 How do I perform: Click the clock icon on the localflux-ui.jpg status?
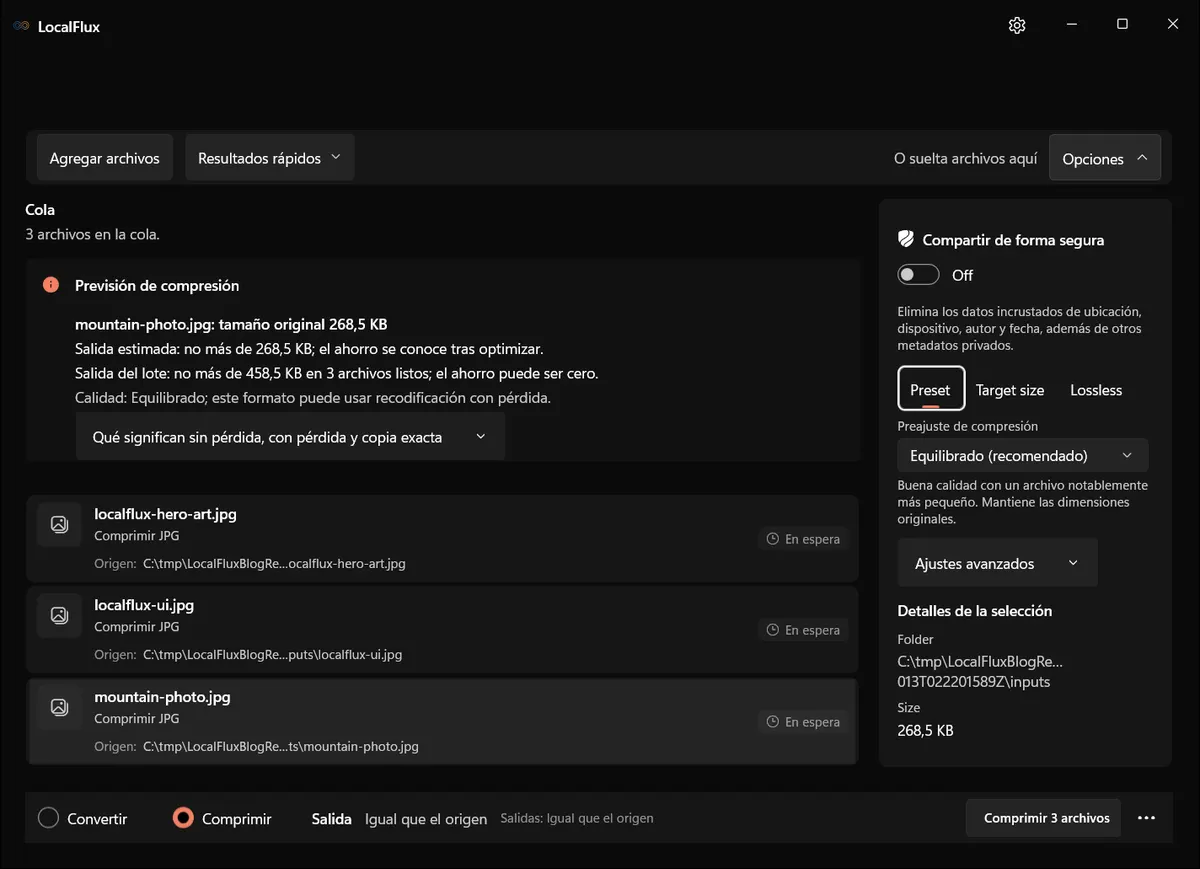pyautogui.click(x=772, y=630)
